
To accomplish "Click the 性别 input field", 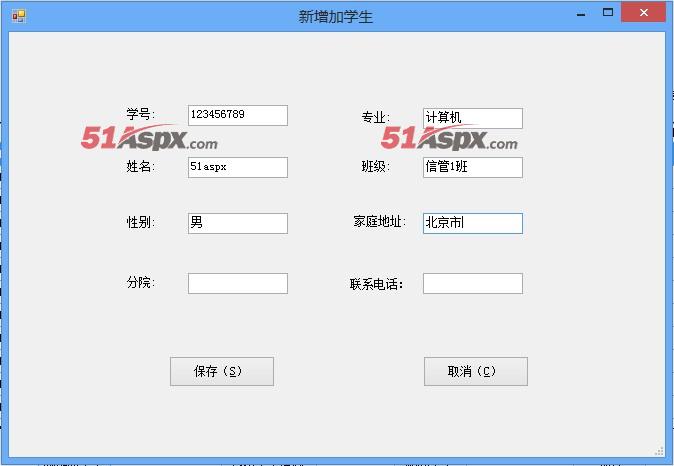I will 238,223.
